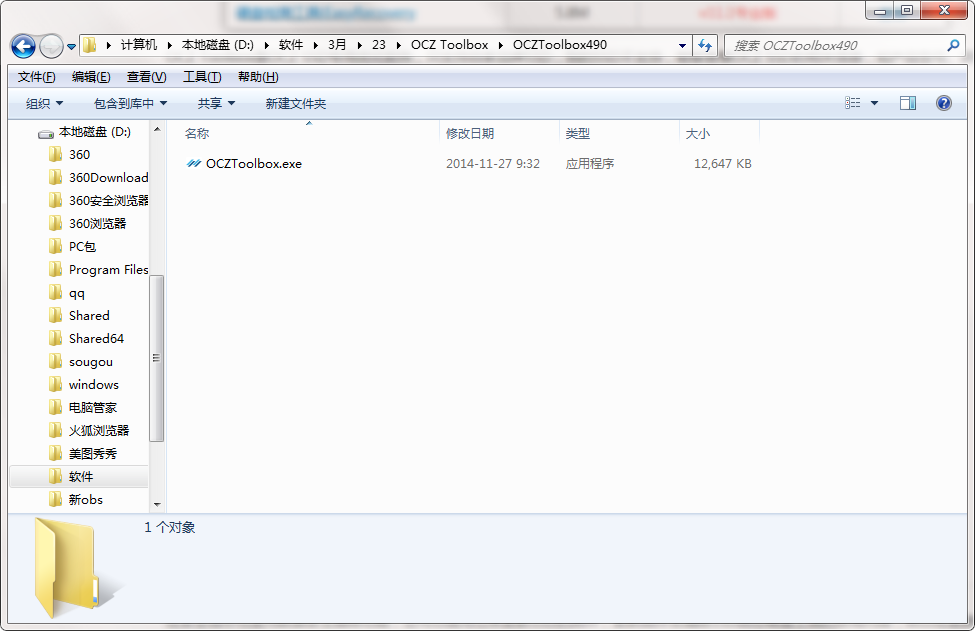Open the 共享 dropdown
The image size is (975, 631).
216,103
